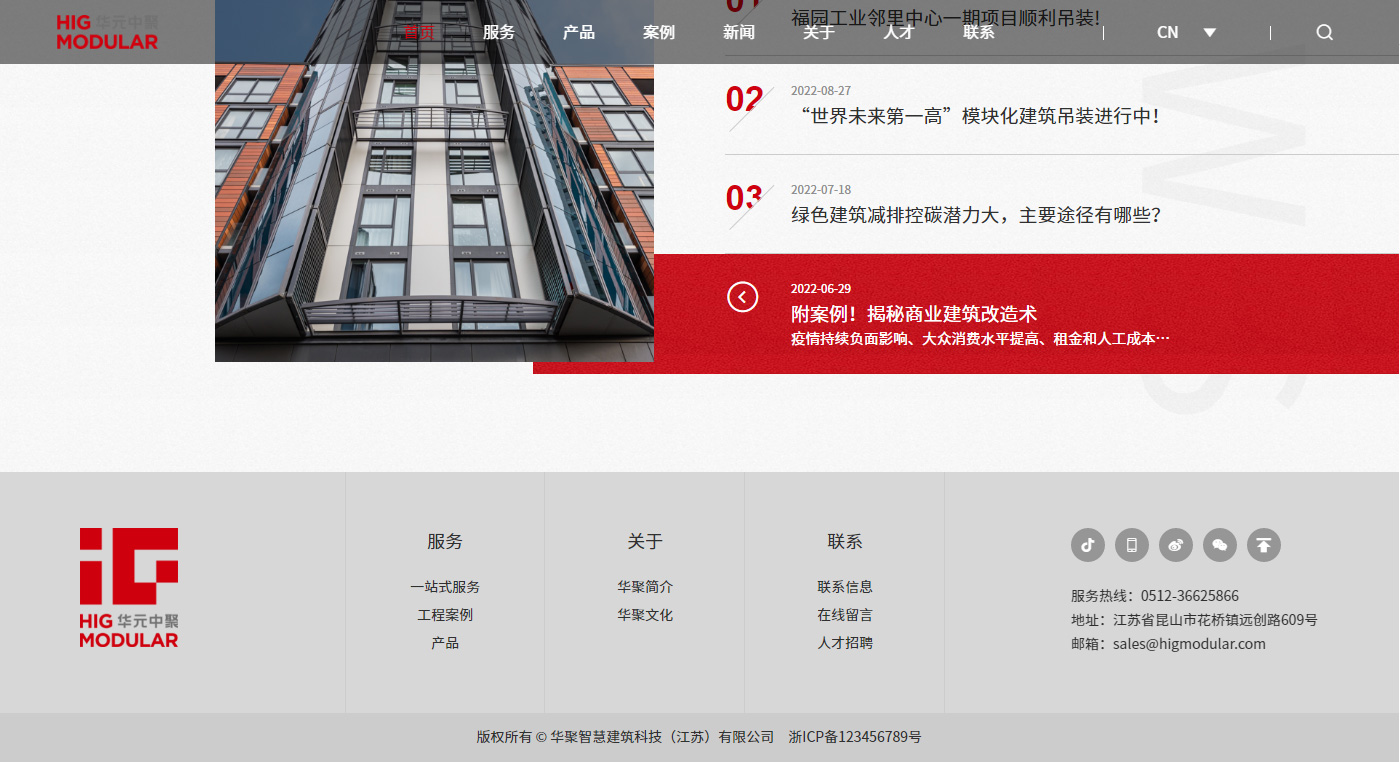Open the 附案例！揭秘商业建筑改造术 headline
1400x762 pixels.
coord(913,314)
